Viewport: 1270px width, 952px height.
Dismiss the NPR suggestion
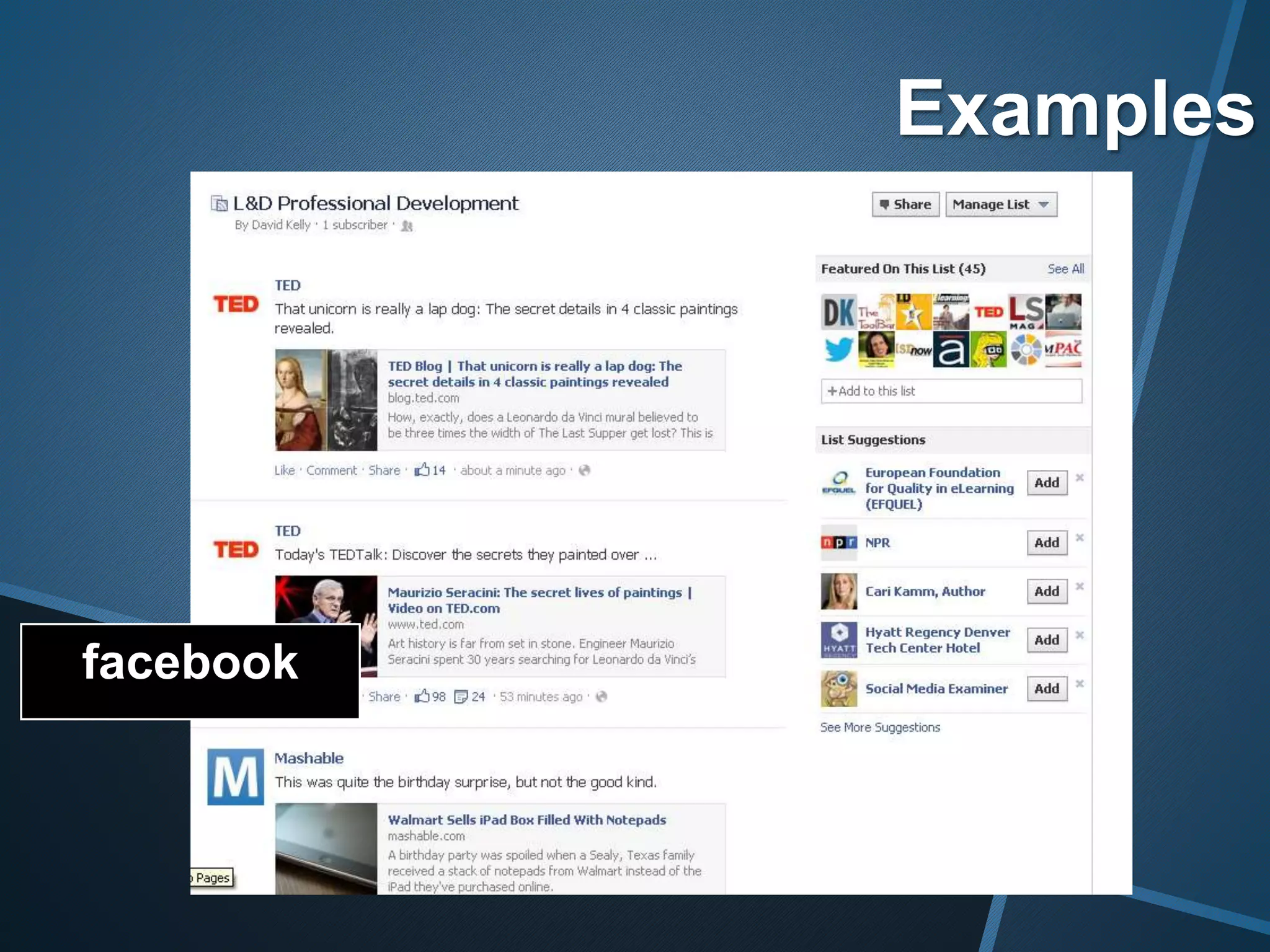1080,537
